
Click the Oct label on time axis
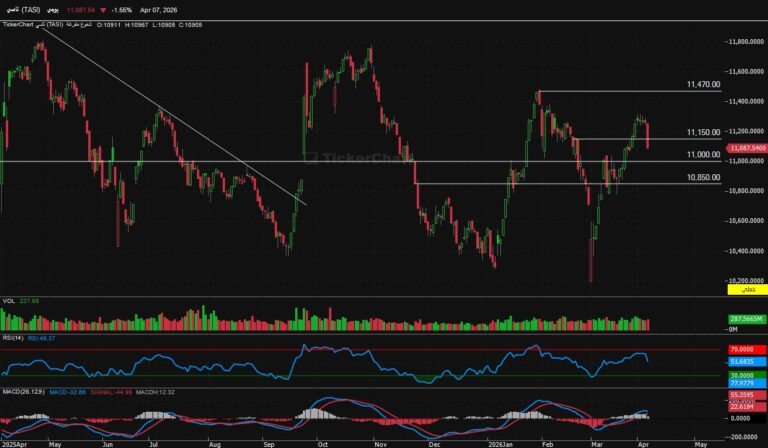[x=324, y=442]
